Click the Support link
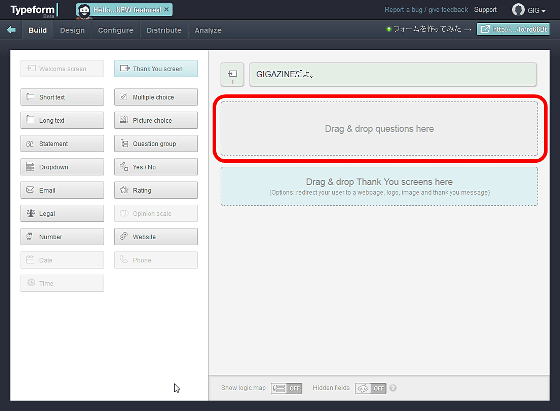The image size is (560, 411). [485, 10]
